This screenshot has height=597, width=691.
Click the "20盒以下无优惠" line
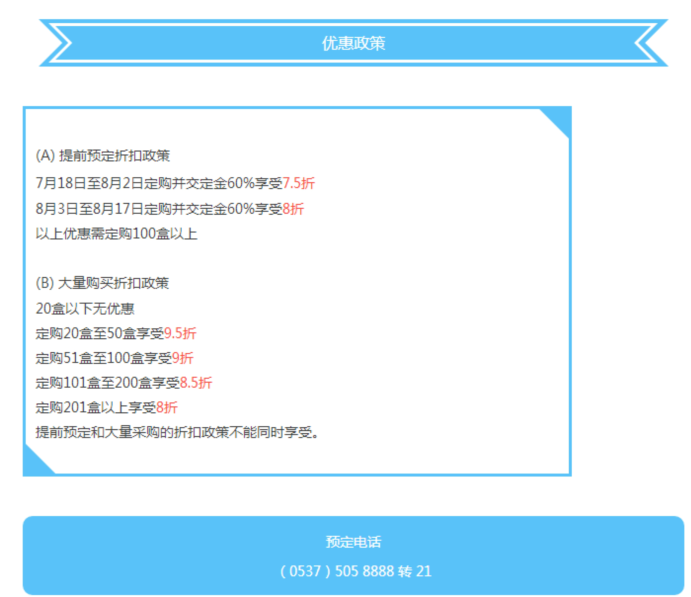click(84, 308)
